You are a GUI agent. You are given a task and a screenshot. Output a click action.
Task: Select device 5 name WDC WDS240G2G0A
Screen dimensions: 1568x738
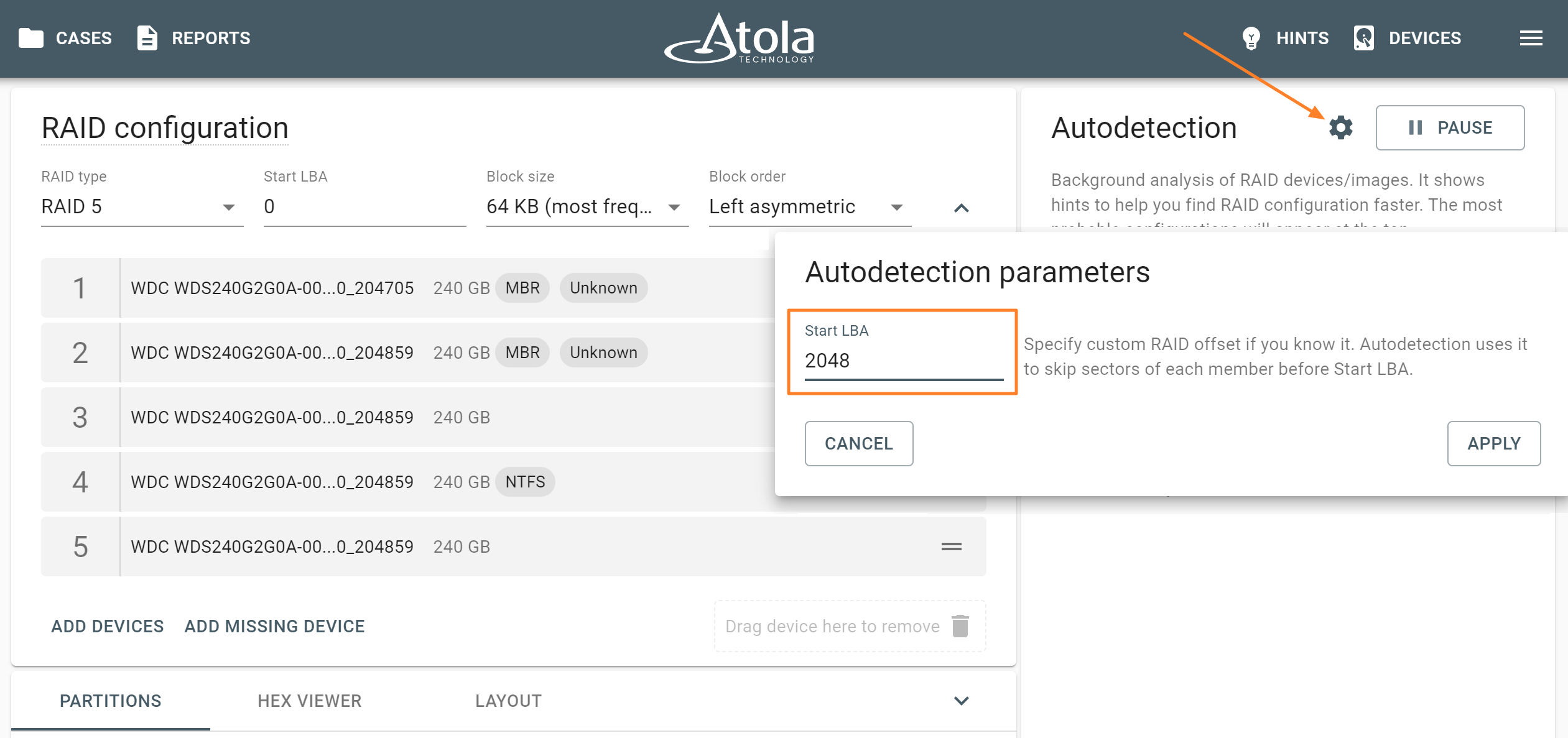point(272,547)
